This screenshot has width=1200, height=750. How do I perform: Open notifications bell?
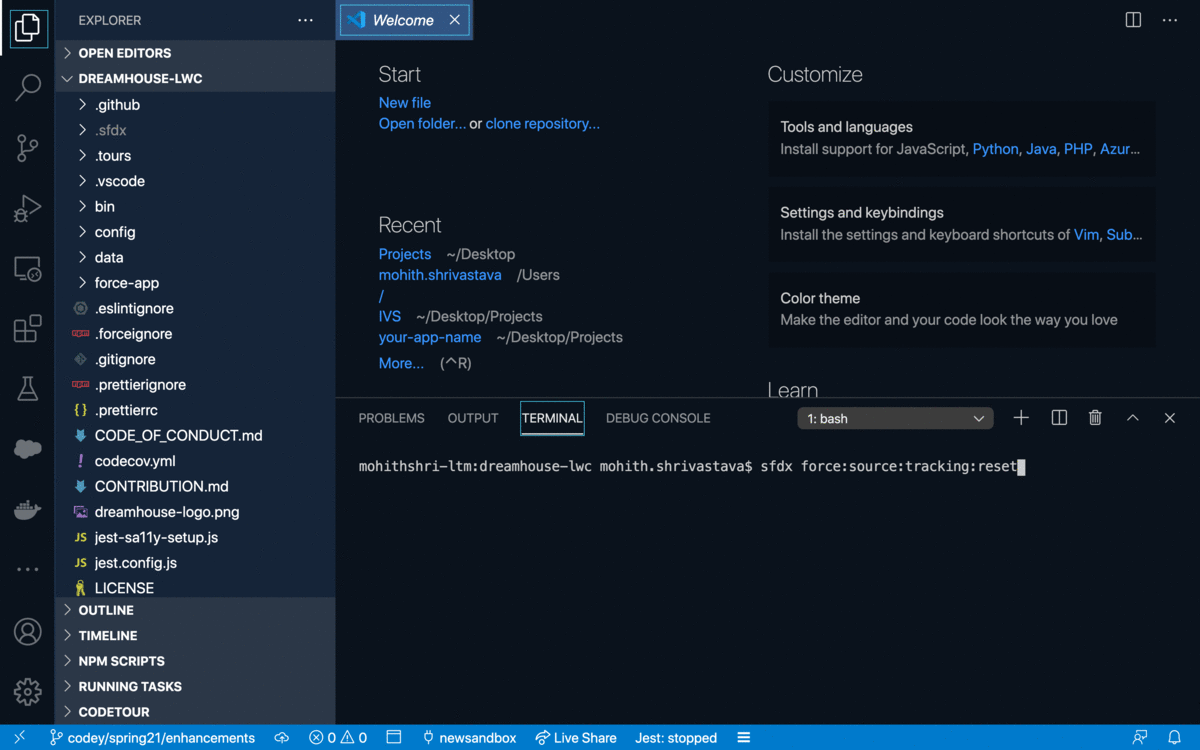coord(1175,738)
